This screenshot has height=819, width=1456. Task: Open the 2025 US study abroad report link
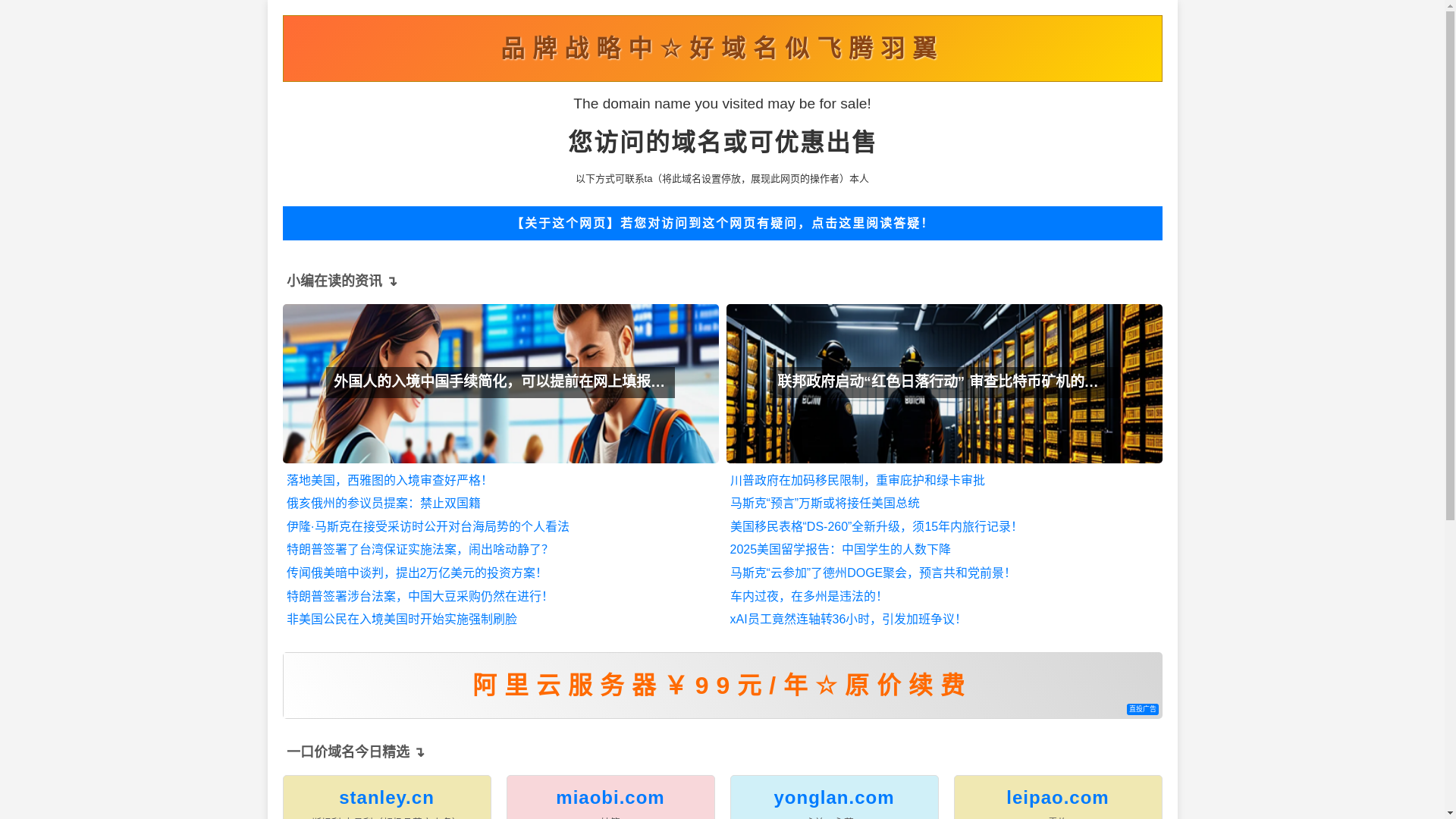[x=839, y=549]
